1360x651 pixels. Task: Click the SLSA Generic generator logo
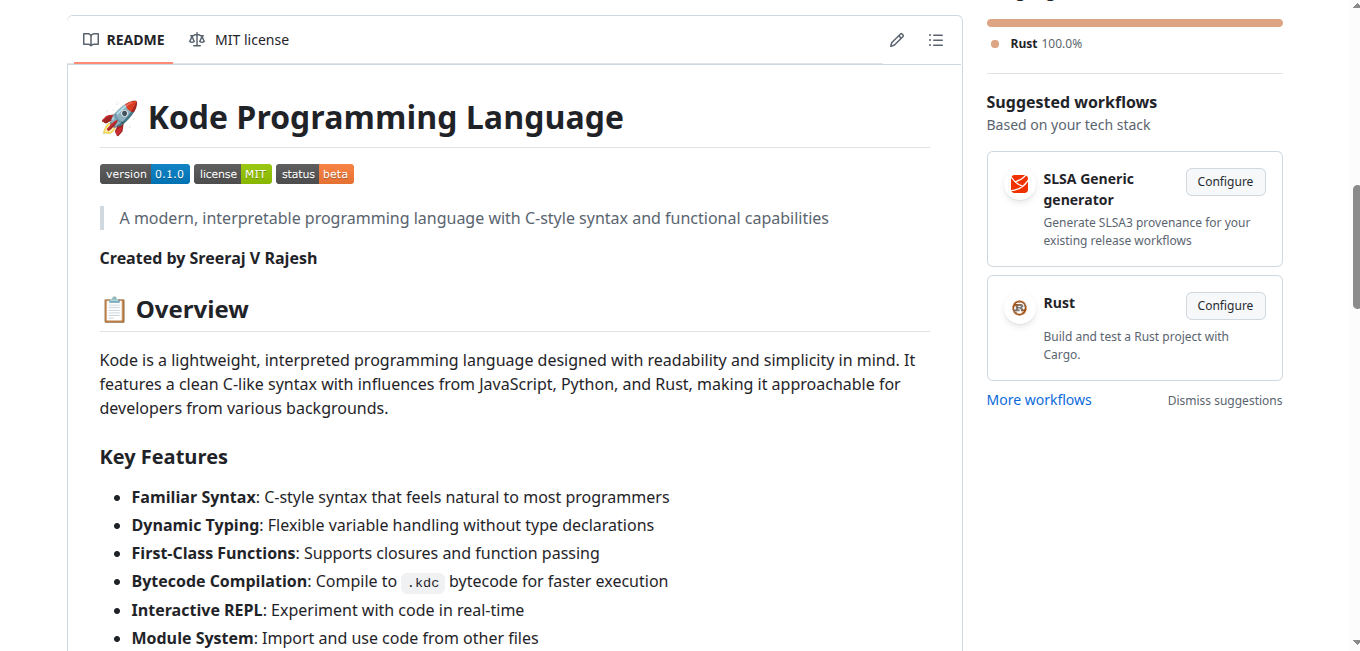click(1019, 184)
